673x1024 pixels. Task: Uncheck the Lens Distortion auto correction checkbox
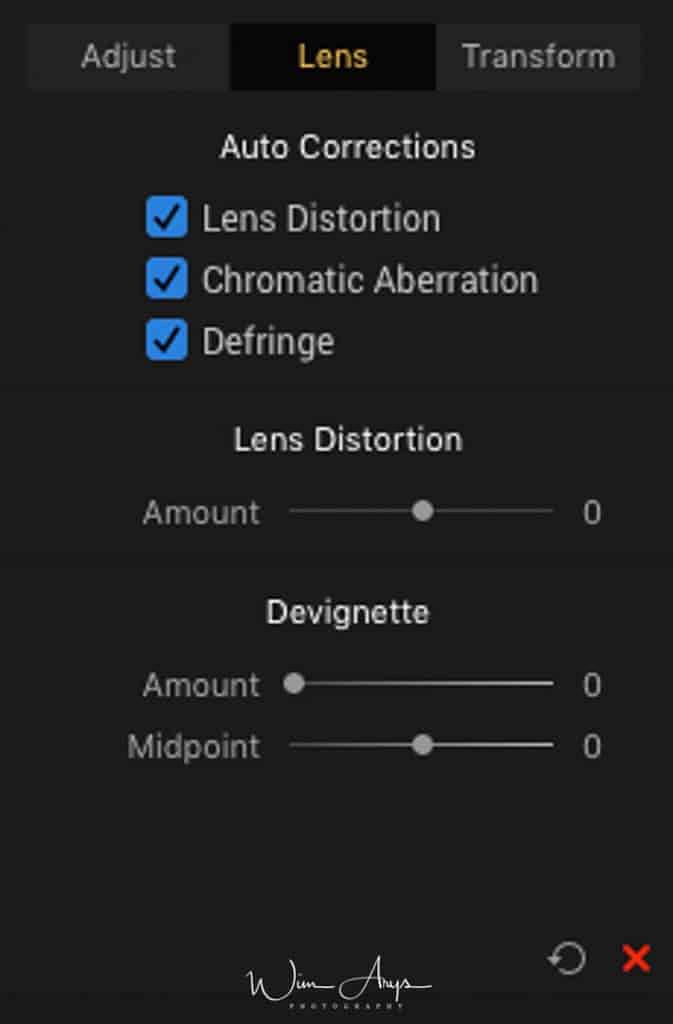[166, 217]
